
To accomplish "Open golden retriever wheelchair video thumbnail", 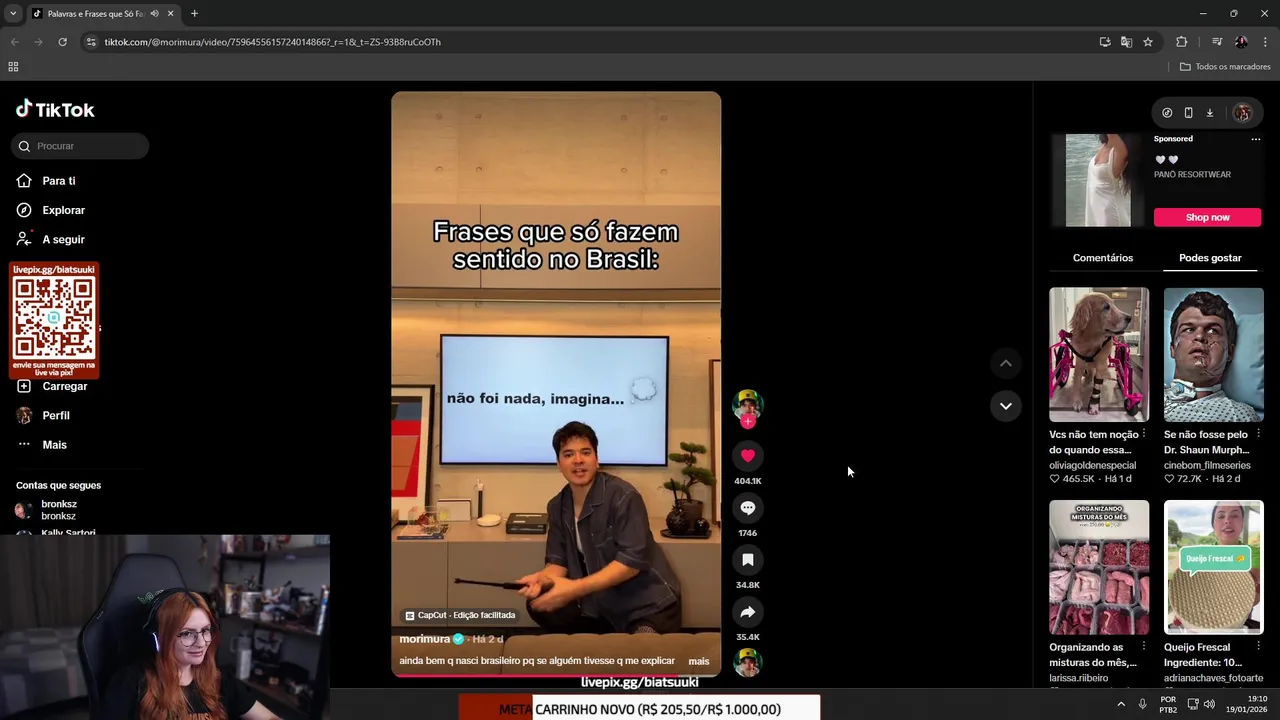I will (x=1098, y=355).
